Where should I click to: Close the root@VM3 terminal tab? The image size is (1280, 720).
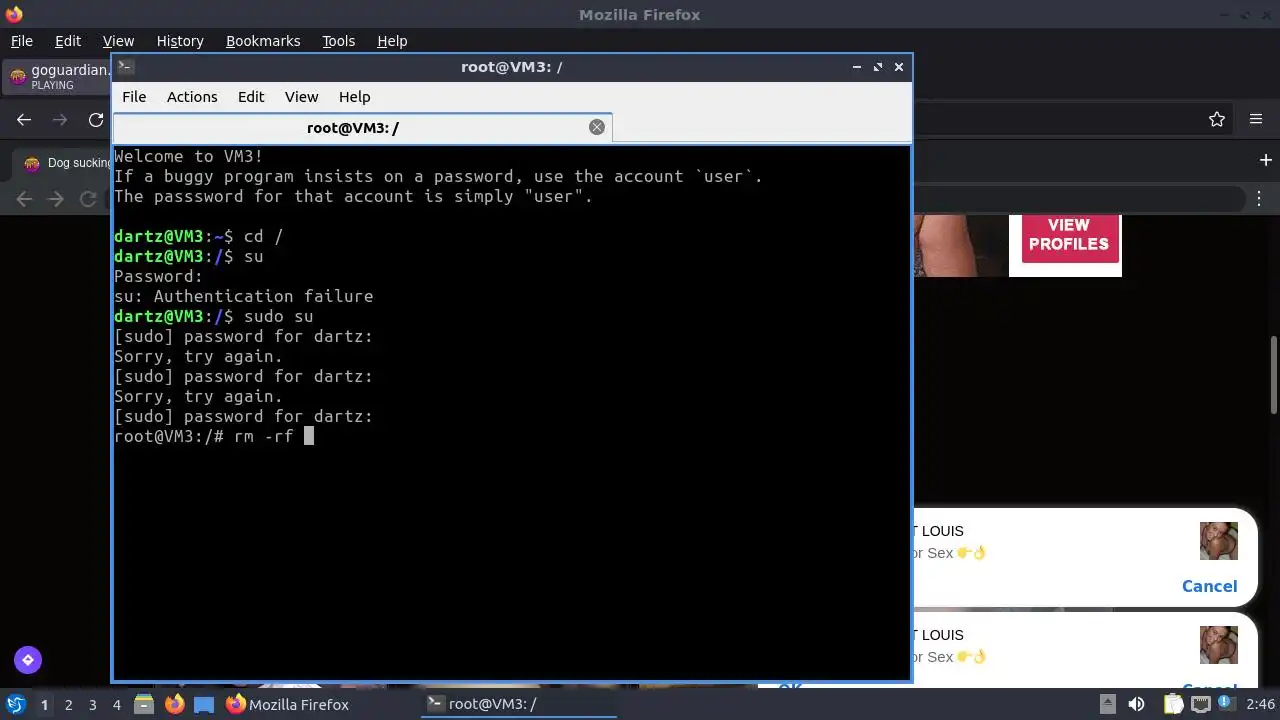coord(597,127)
